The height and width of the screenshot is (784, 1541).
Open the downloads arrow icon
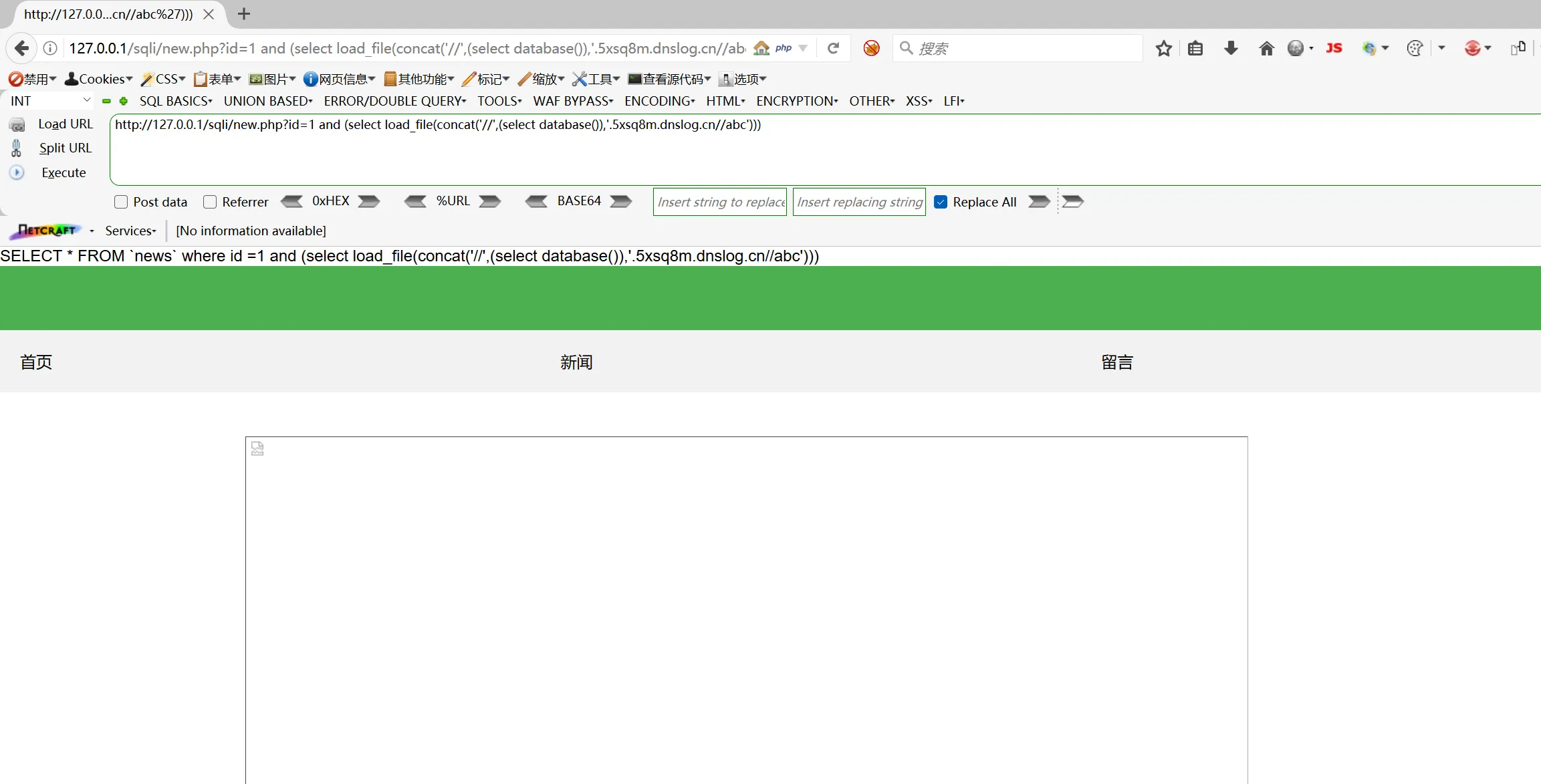(x=1231, y=48)
